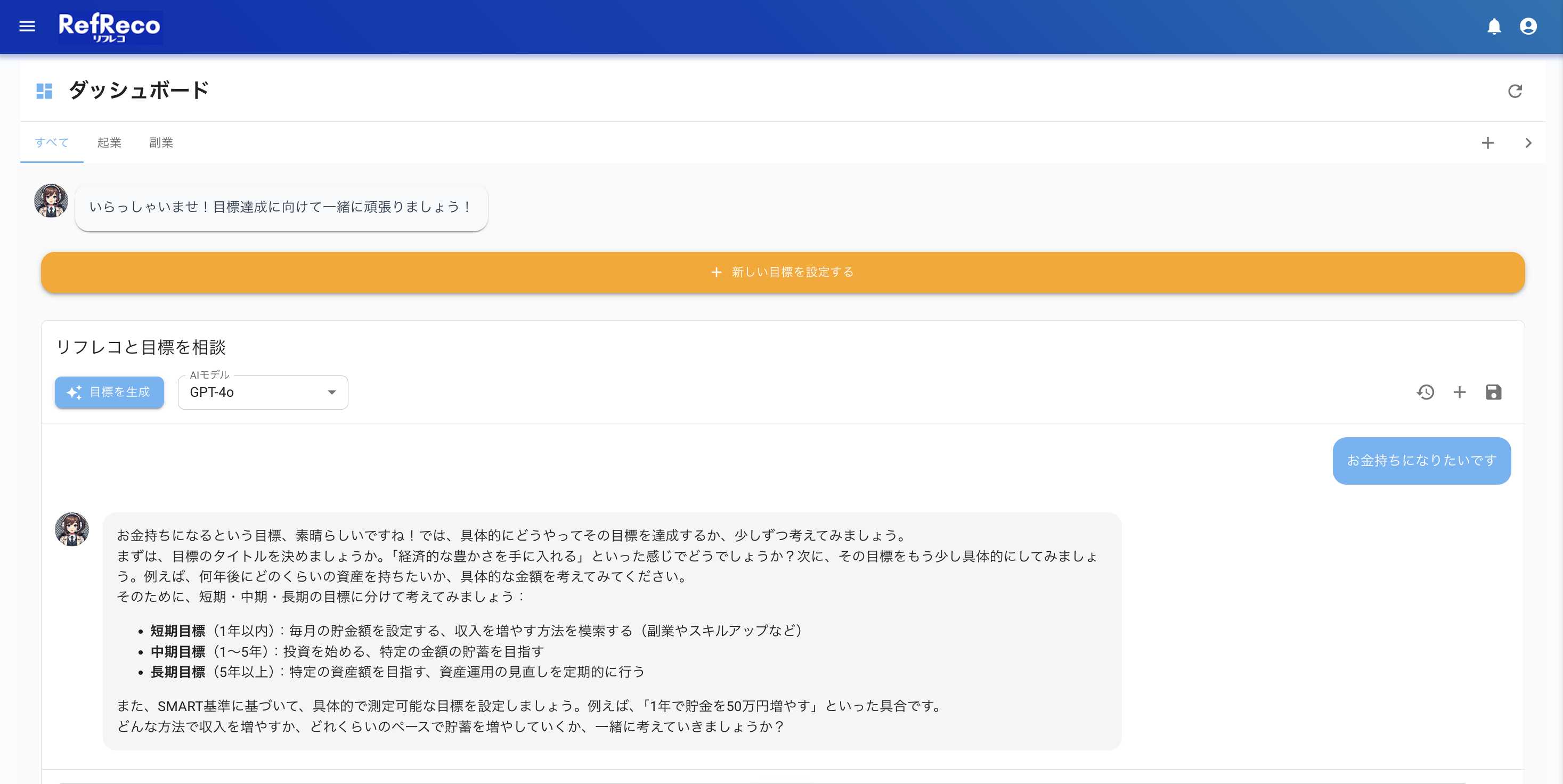Open chat history clock icon
1563x784 pixels.
click(x=1425, y=392)
